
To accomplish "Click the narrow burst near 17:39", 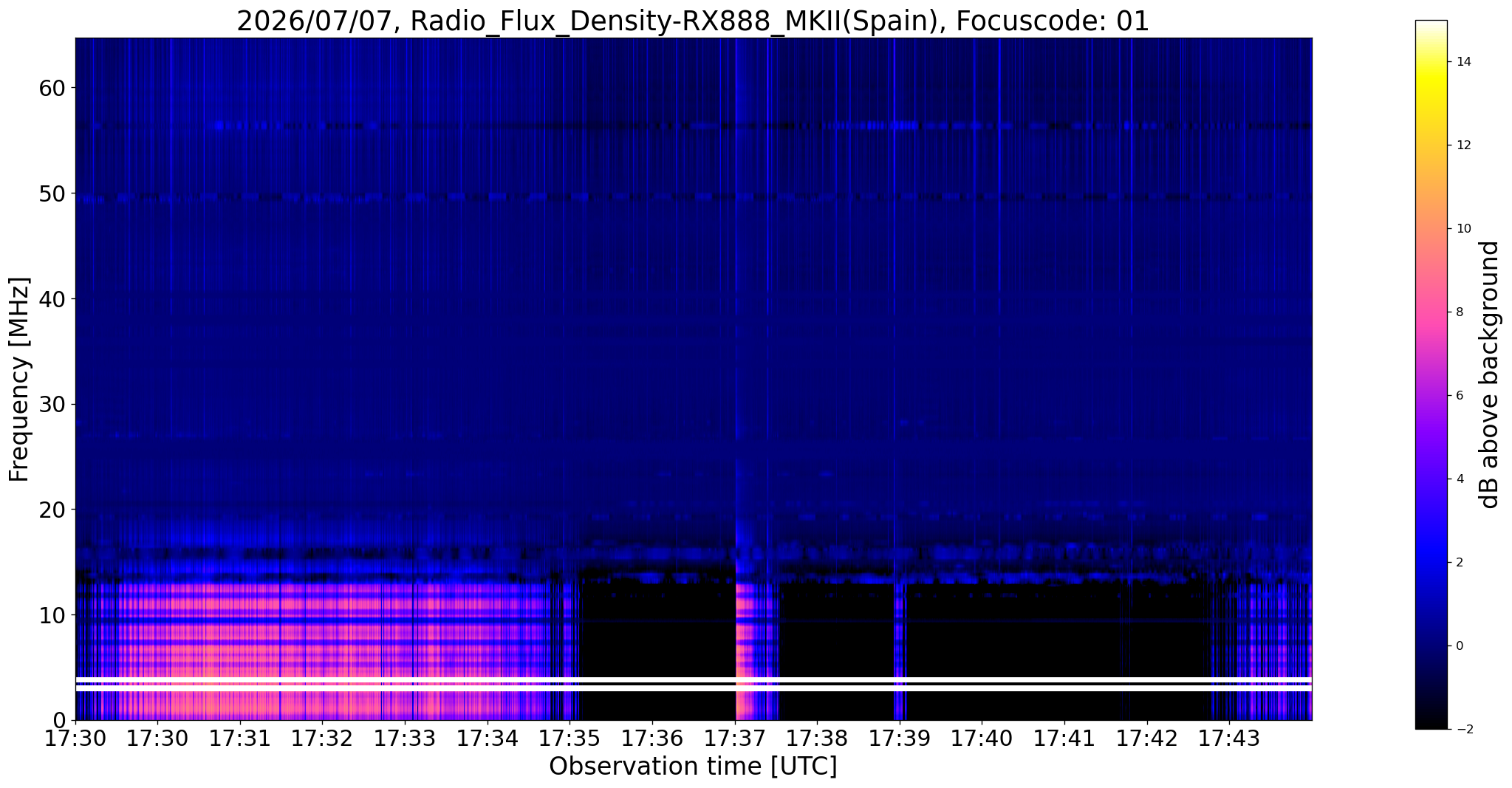I will click(898, 650).
